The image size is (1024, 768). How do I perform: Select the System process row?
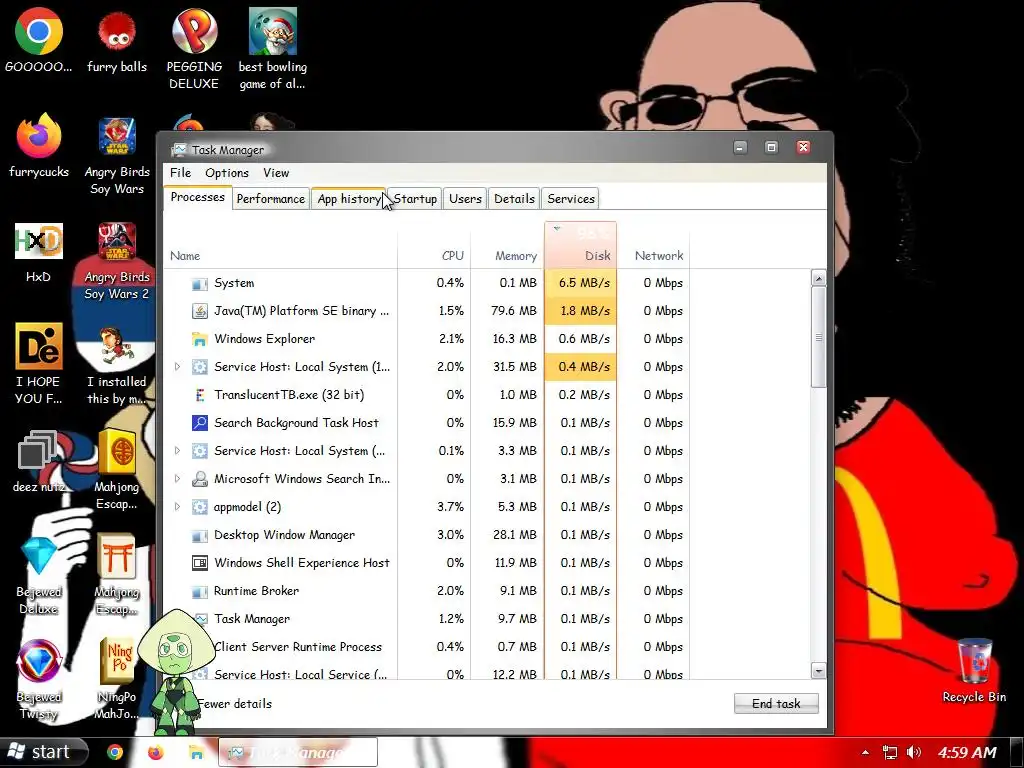click(x=426, y=283)
